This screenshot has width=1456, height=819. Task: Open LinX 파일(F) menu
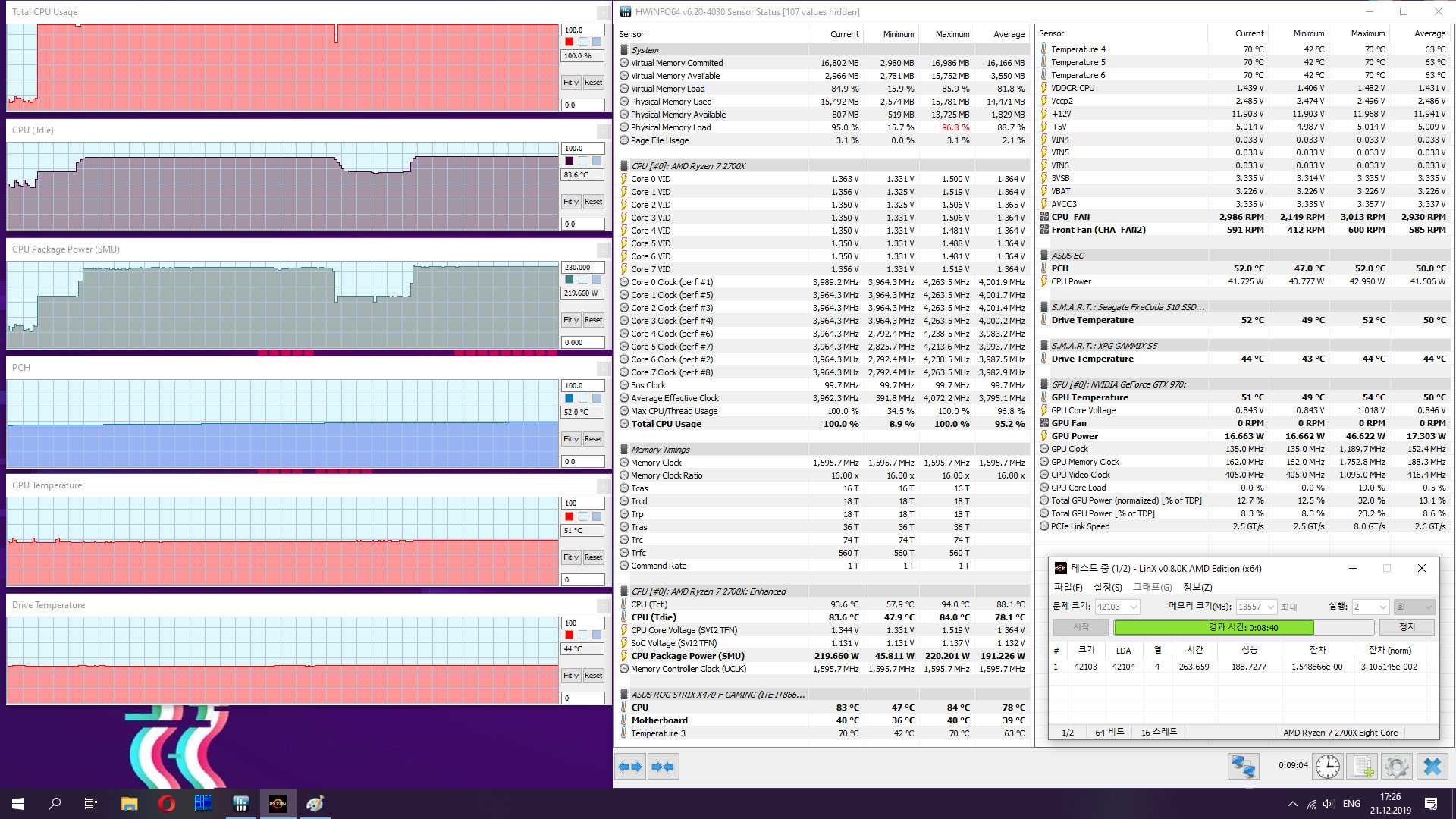1068,588
